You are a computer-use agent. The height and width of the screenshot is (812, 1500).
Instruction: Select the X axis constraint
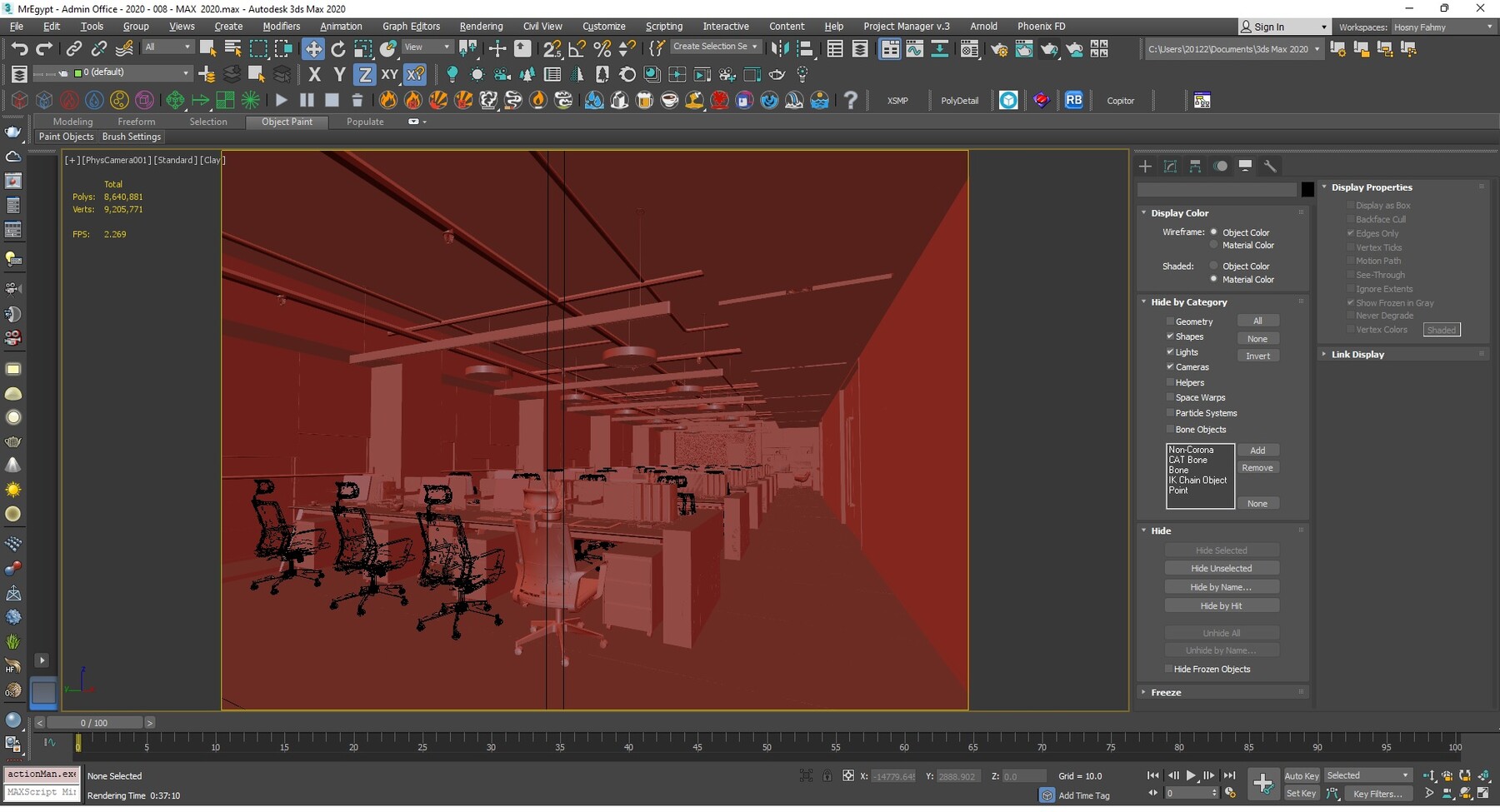click(x=314, y=74)
